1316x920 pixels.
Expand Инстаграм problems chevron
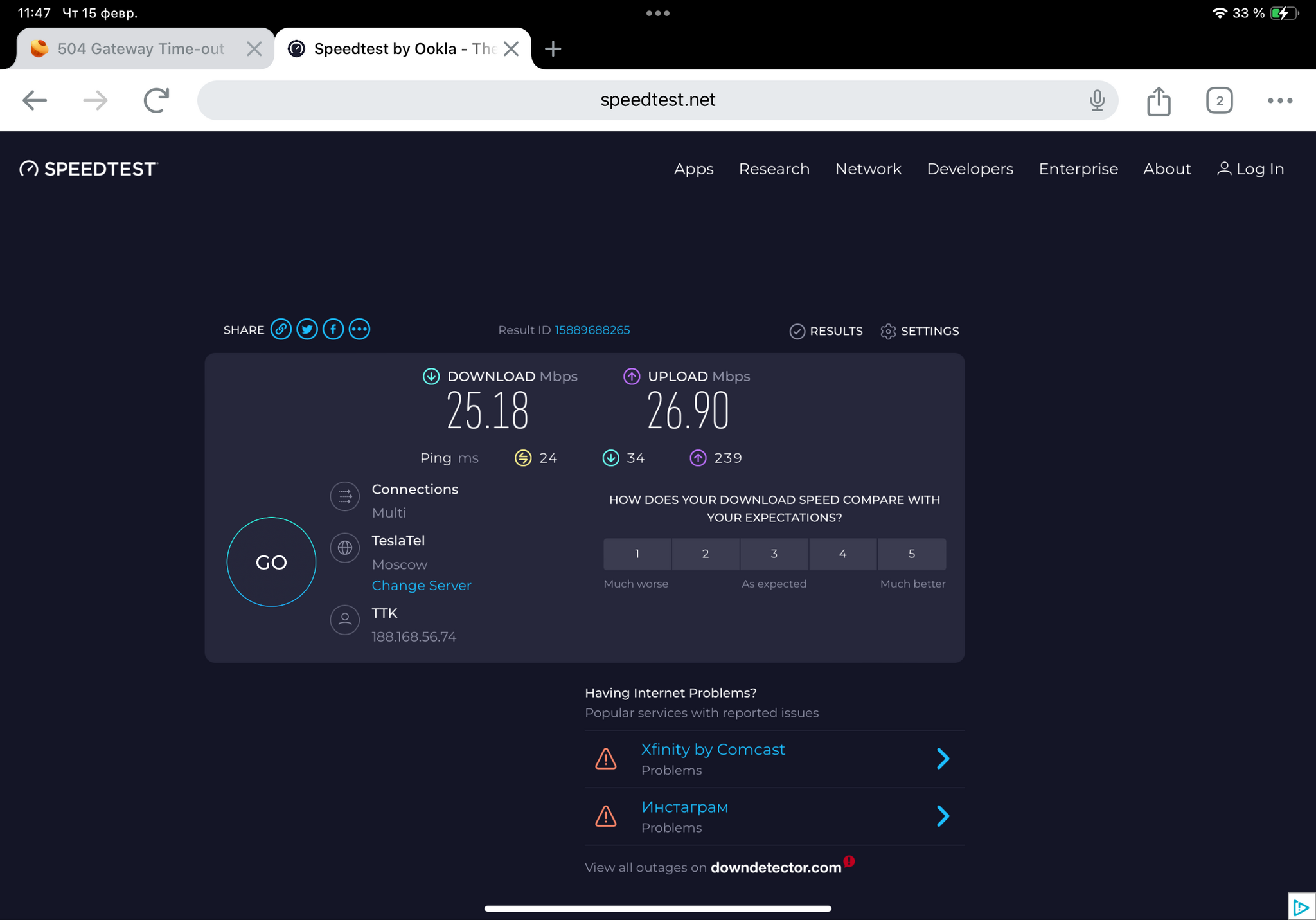(943, 816)
